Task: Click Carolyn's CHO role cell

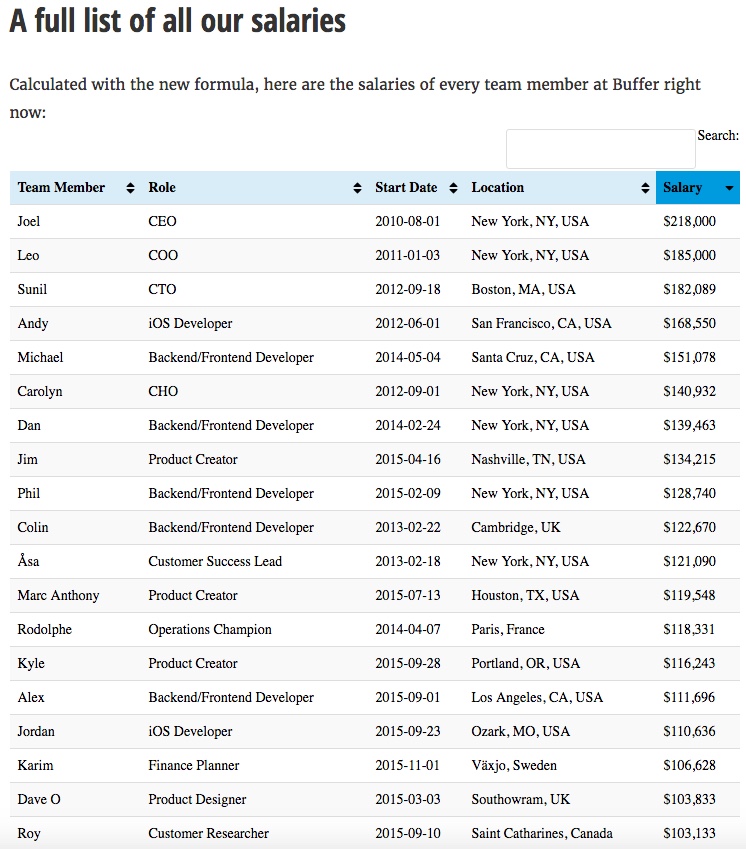Action: click(162, 392)
